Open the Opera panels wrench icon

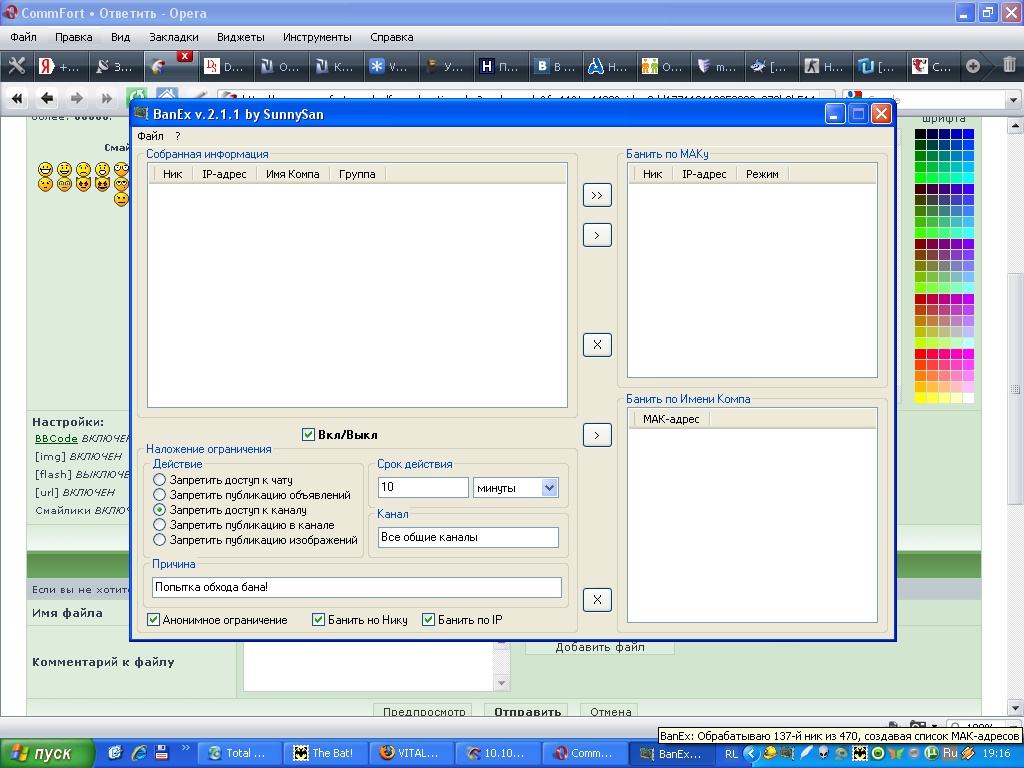[x=17, y=67]
